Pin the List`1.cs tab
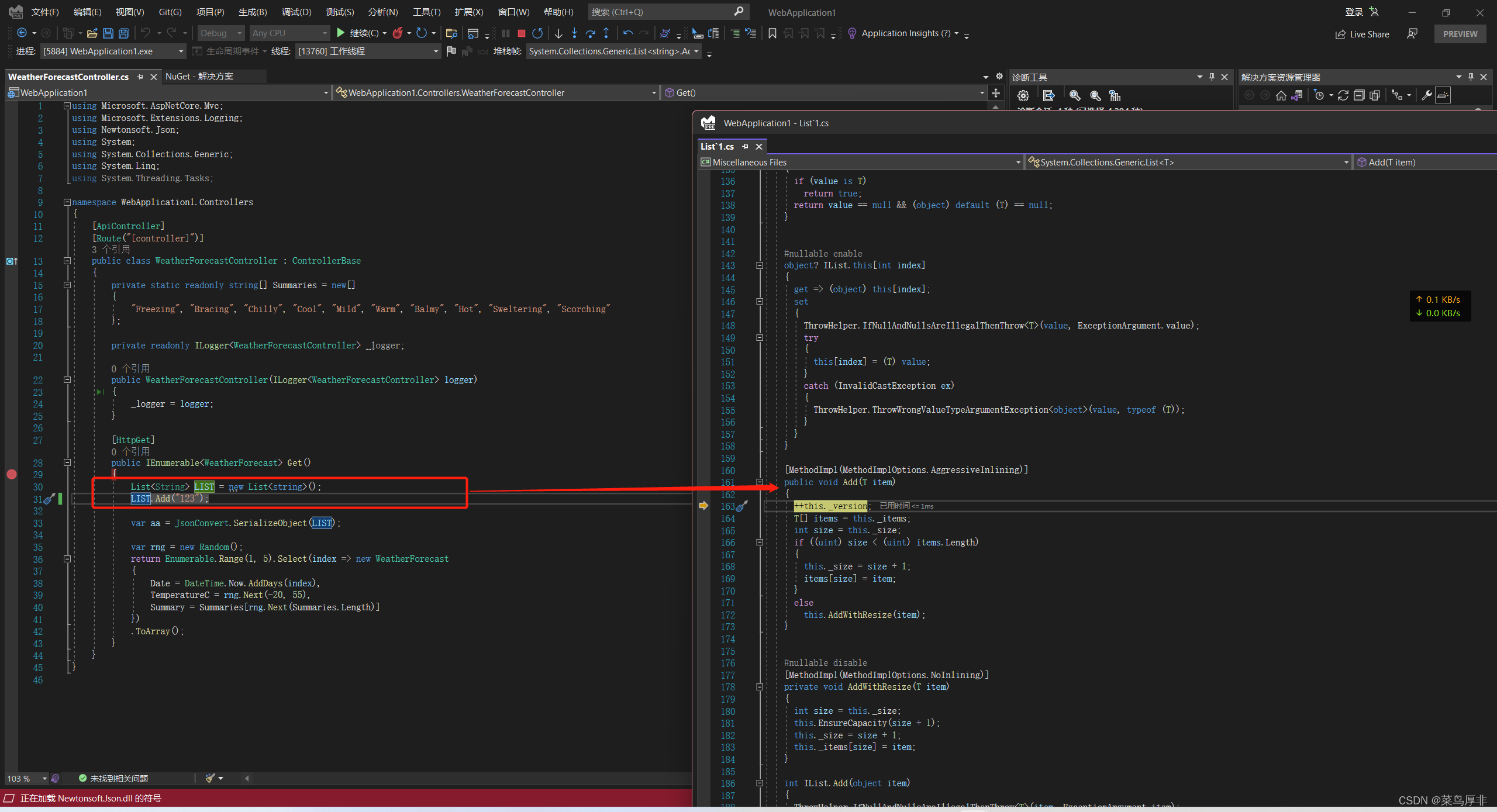Image resolution: width=1497 pixels, height=812 pixels. pos(745,147)
